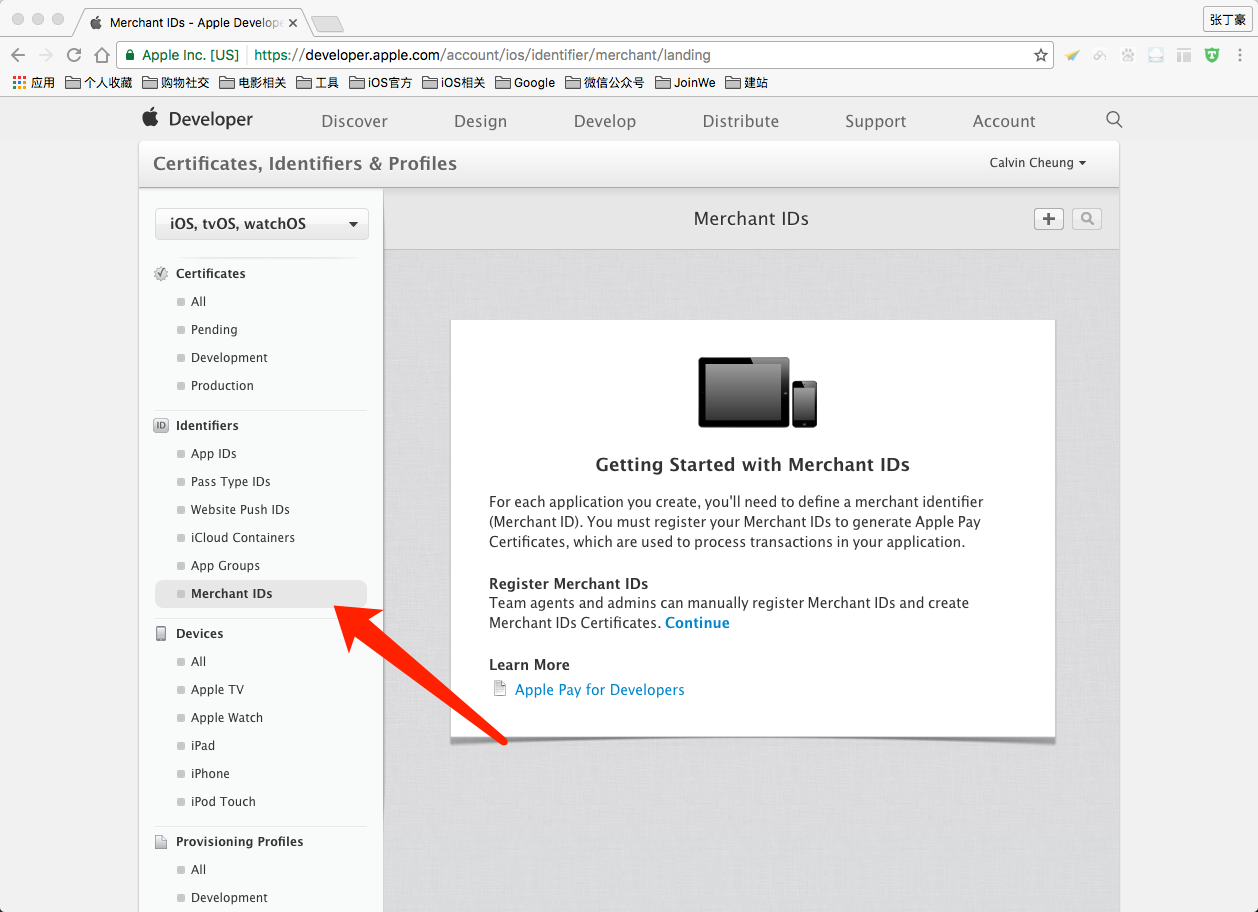The image size is (1258, 912).
Task: Open the 个人收藏 bookmarks folder
Action: point(99,83)
